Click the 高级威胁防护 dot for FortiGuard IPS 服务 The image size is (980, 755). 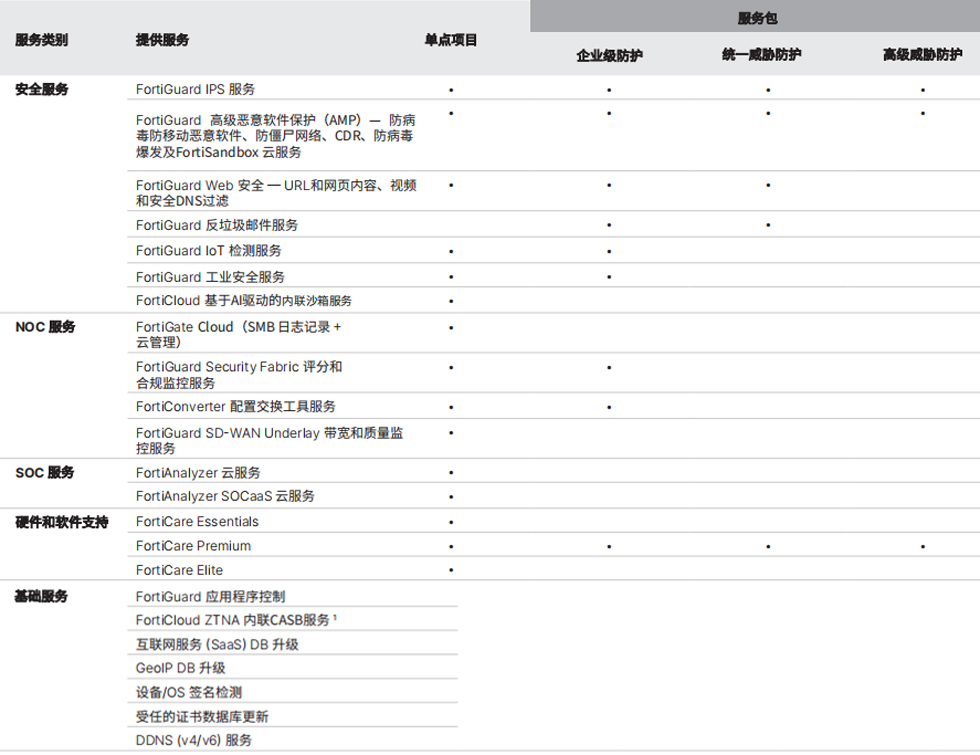point(922,90)
